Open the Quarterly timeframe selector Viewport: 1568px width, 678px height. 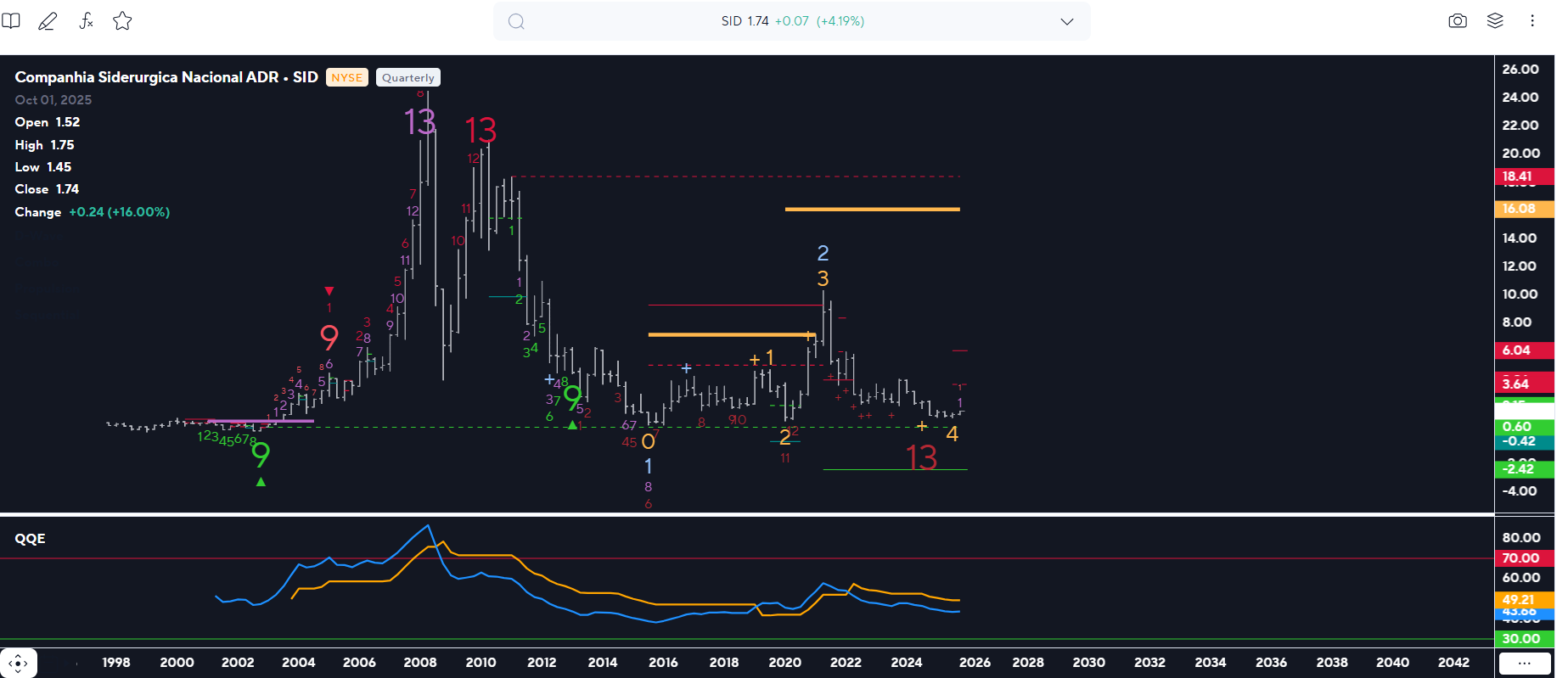click(407, 77)
